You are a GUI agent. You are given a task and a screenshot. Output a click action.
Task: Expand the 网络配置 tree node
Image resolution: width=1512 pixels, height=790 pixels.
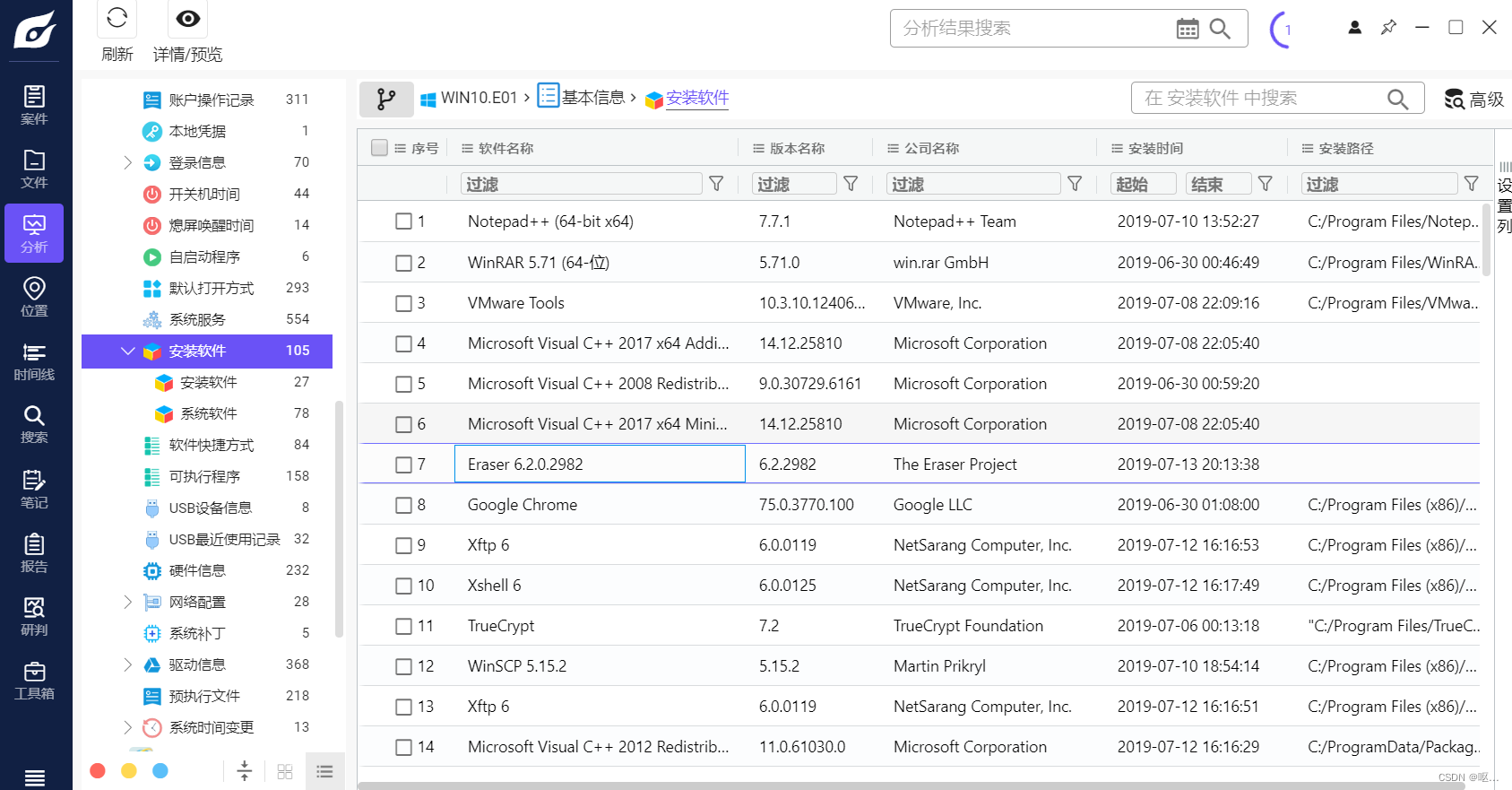click(x=127, y=602)
